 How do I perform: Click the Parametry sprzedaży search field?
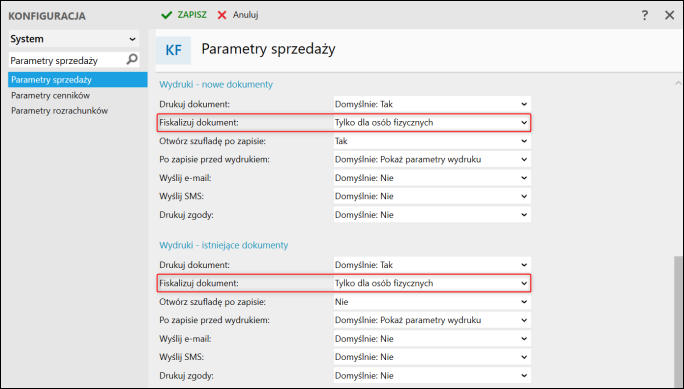[68, 60]
